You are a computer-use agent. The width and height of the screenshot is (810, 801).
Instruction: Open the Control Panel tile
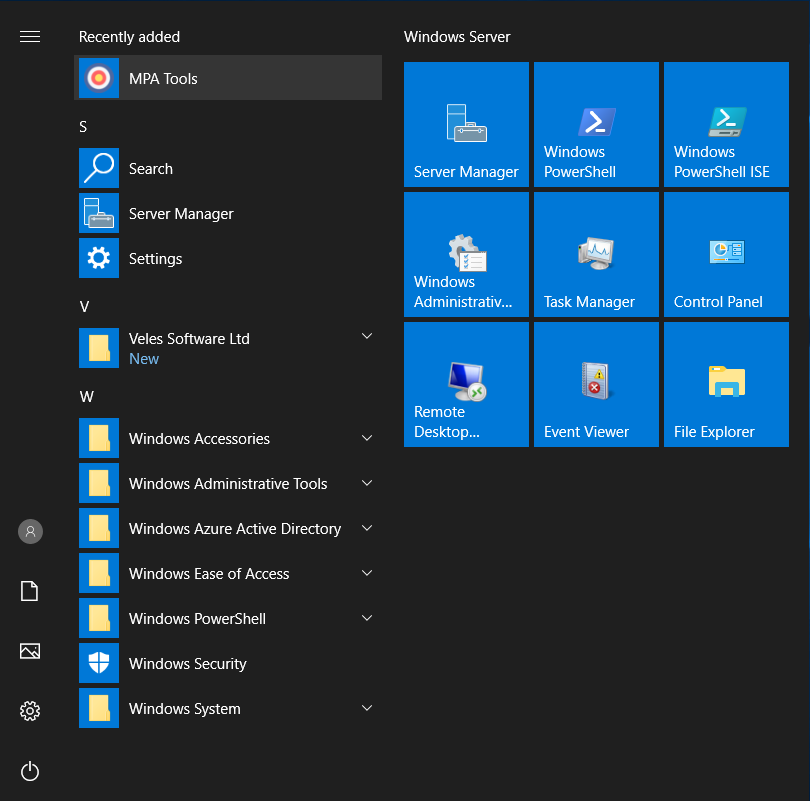(726, 255)
